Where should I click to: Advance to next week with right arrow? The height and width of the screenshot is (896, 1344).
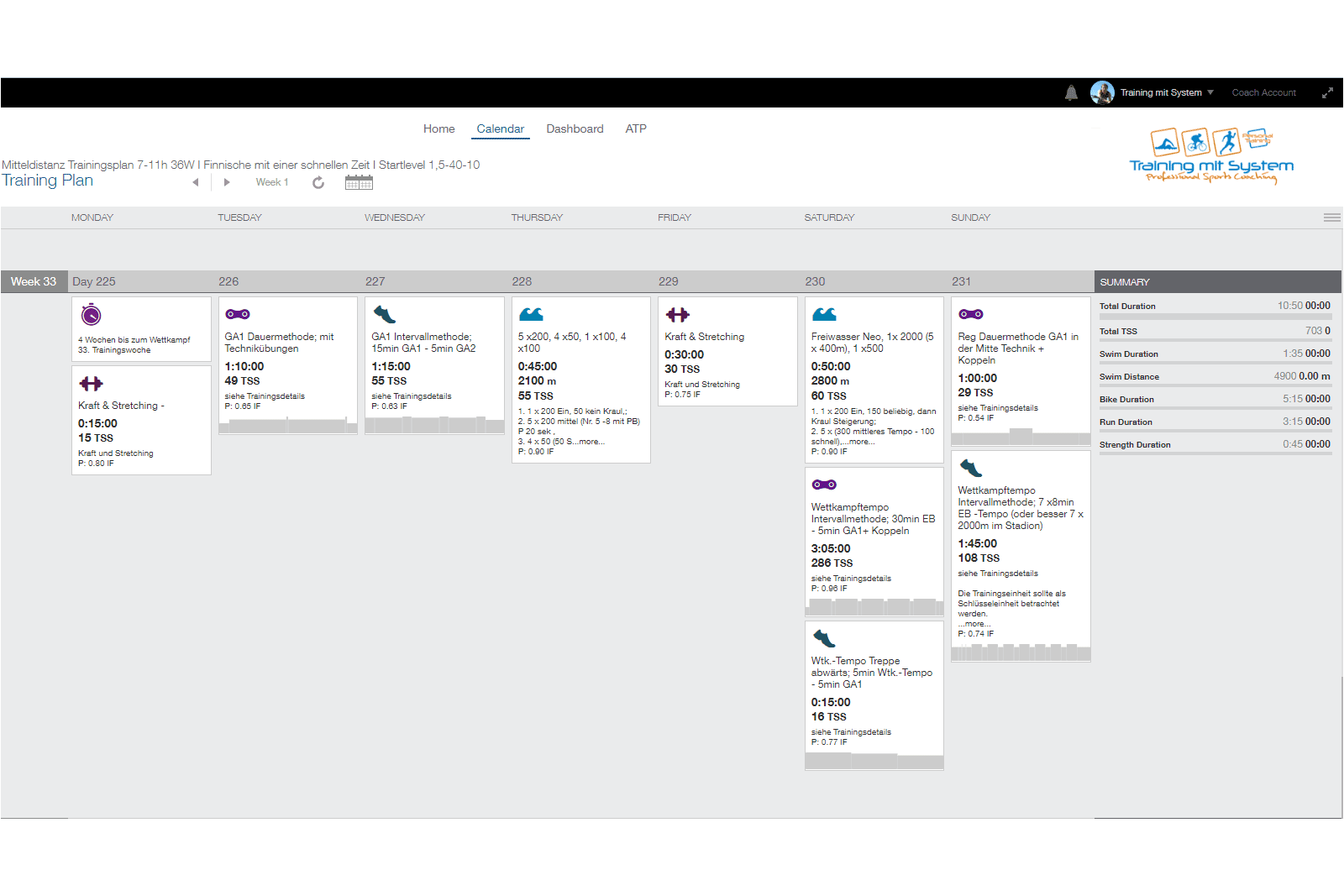[x=227, y=182]
